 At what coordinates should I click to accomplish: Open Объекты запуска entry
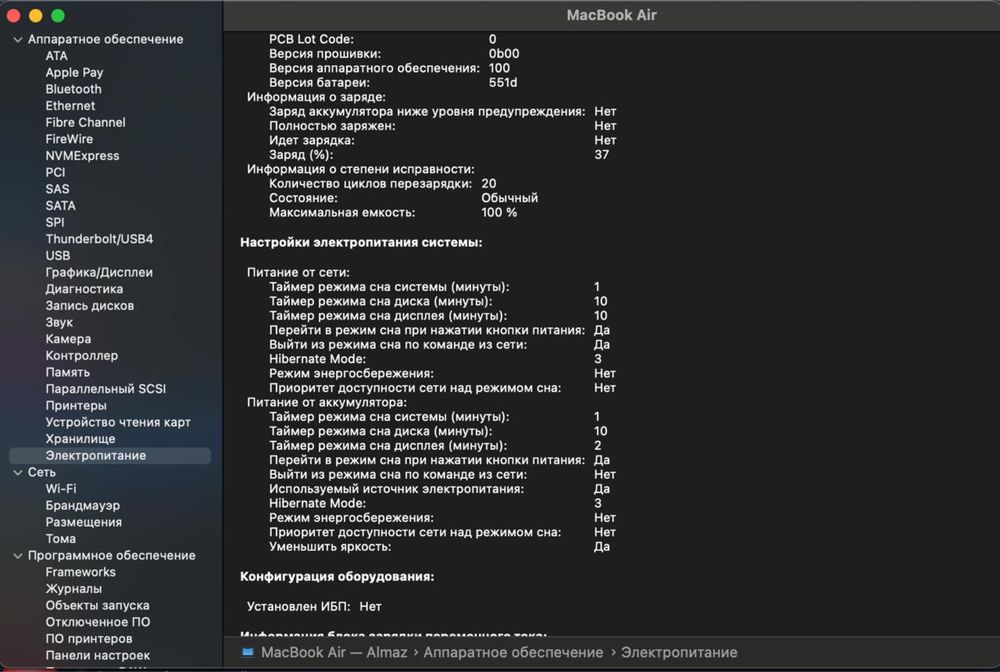[x=98, y=605]
